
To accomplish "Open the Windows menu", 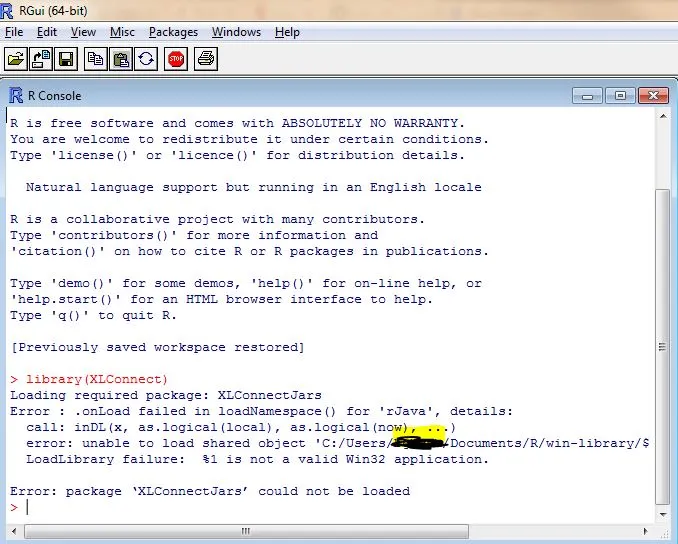I will [x=236, y=32].
